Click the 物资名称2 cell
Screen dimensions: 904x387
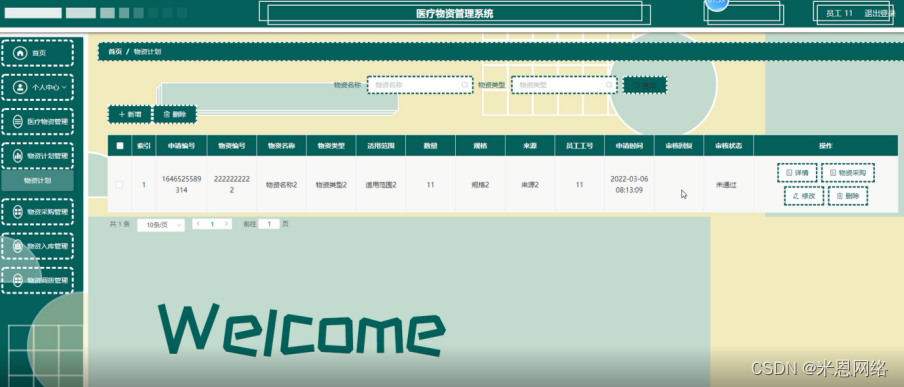[x=282, y=185]
